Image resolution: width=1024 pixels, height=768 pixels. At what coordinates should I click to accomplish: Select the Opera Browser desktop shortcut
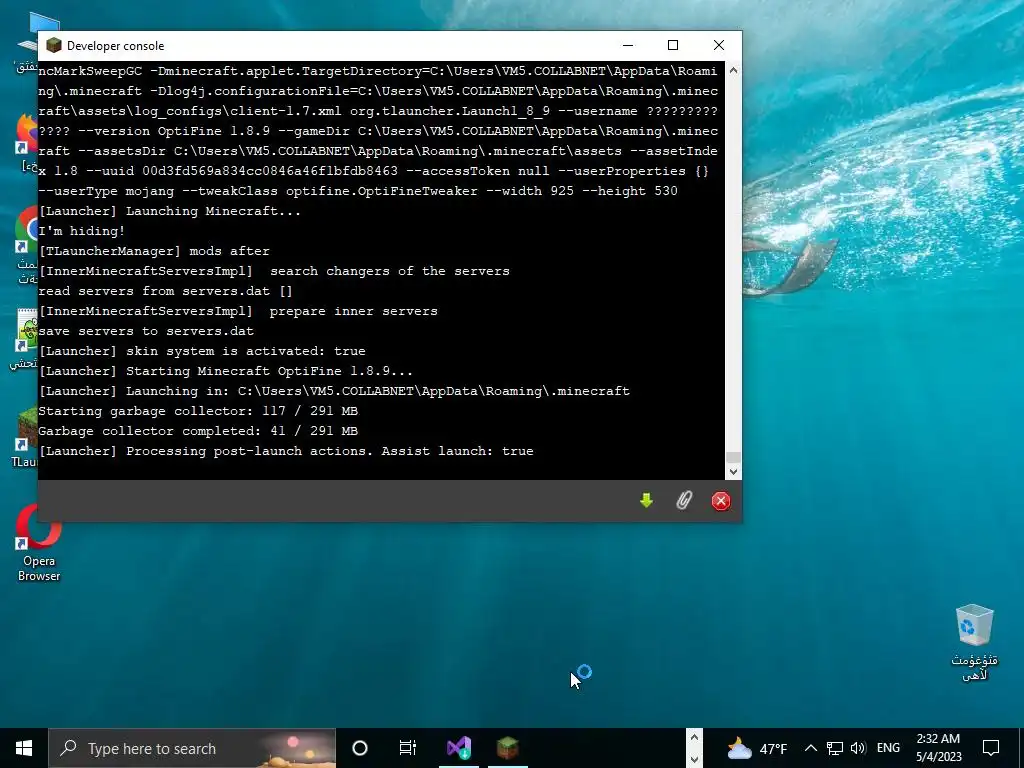pyautogui.click(x=39, y=543)
